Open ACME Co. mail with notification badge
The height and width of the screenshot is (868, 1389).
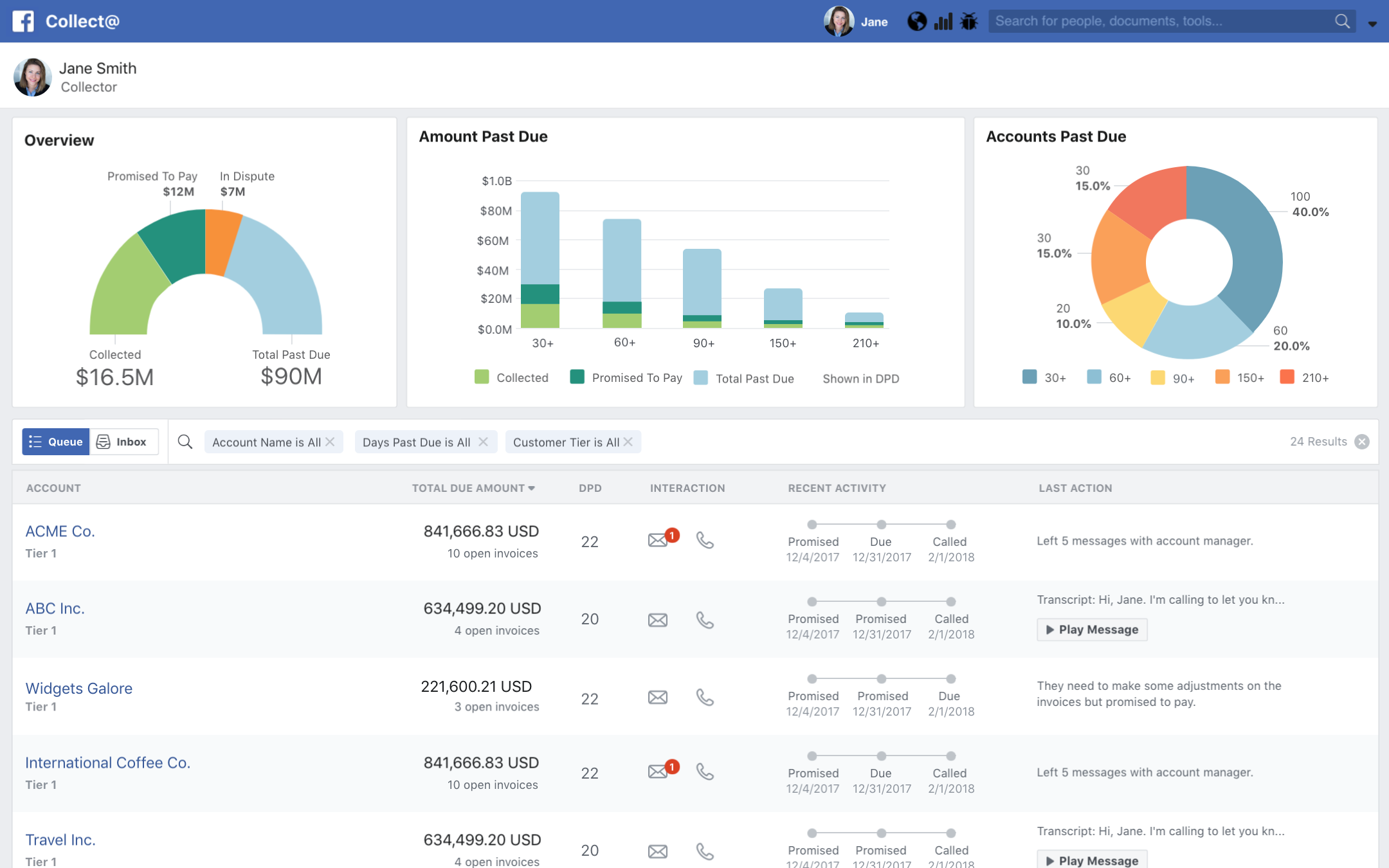coord(658,540)
